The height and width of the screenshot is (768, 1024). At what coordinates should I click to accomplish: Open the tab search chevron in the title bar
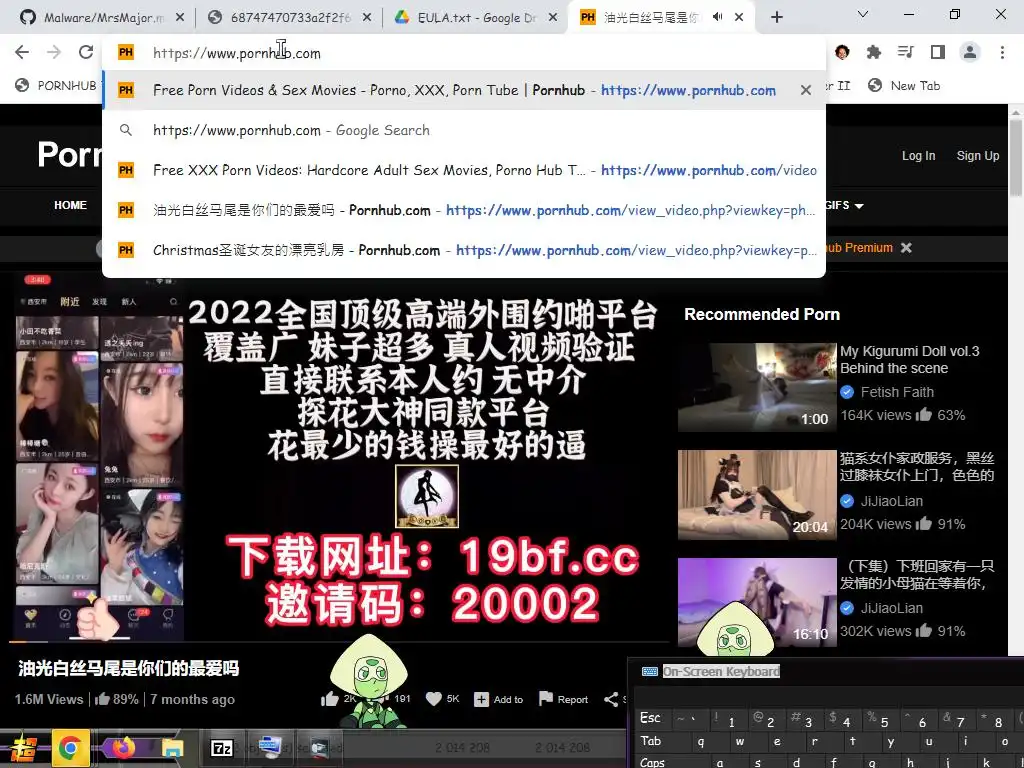pyautogui.click(x=863, y=14)
